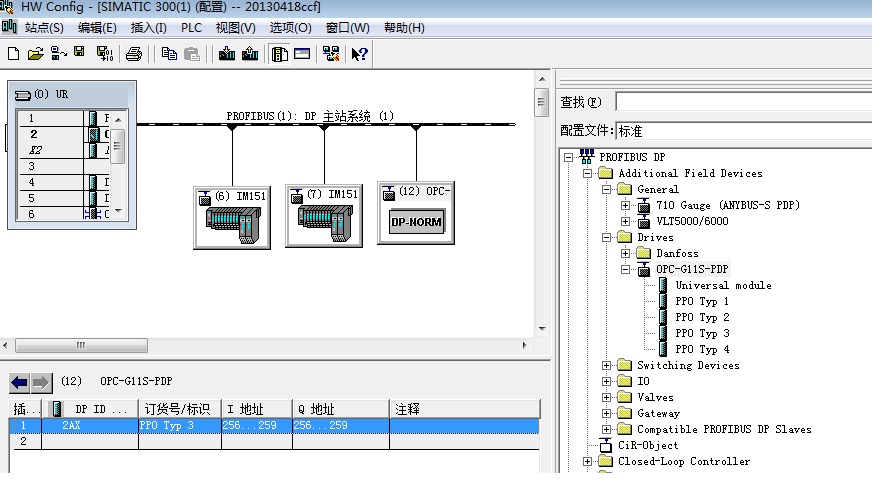The image size is (872, 486).
Task: Click the HW Config title bar icon
Action: click(7, 7)
